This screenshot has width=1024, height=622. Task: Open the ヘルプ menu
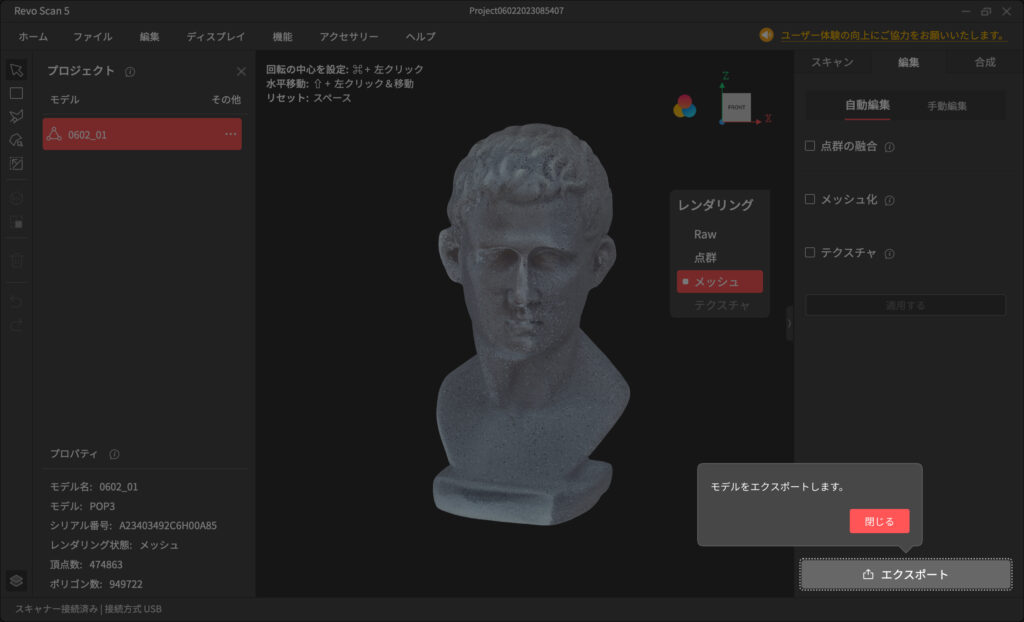point(421,37)
